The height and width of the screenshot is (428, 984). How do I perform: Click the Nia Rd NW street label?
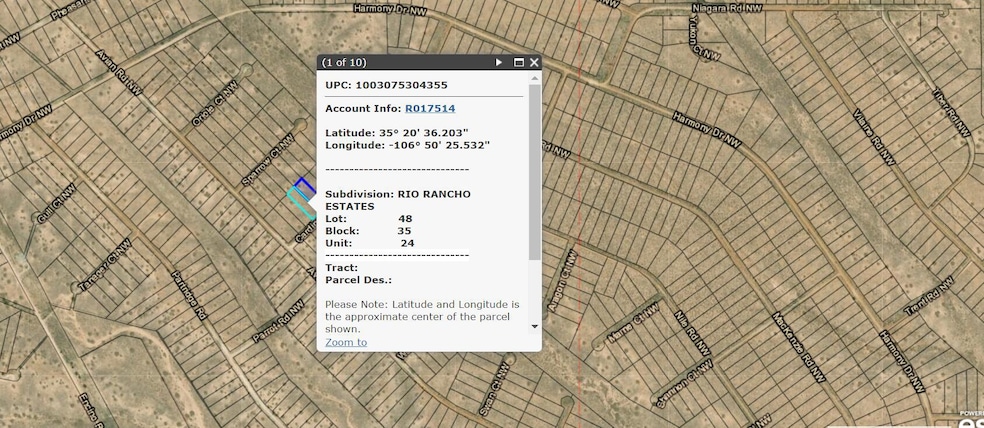point(692,332)
